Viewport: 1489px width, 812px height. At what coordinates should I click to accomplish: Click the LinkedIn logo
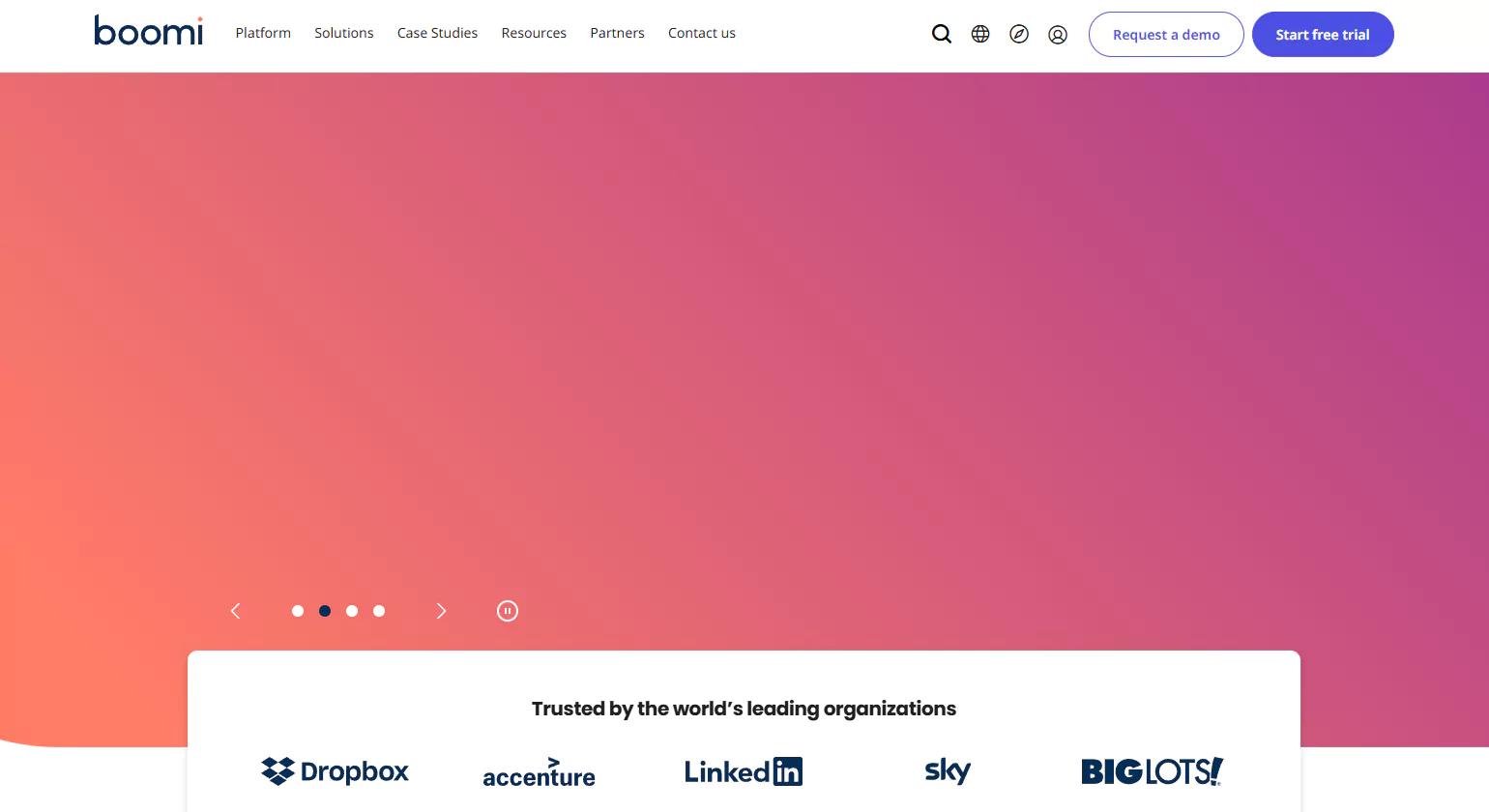pyautogui.click(x=743, y=771)
